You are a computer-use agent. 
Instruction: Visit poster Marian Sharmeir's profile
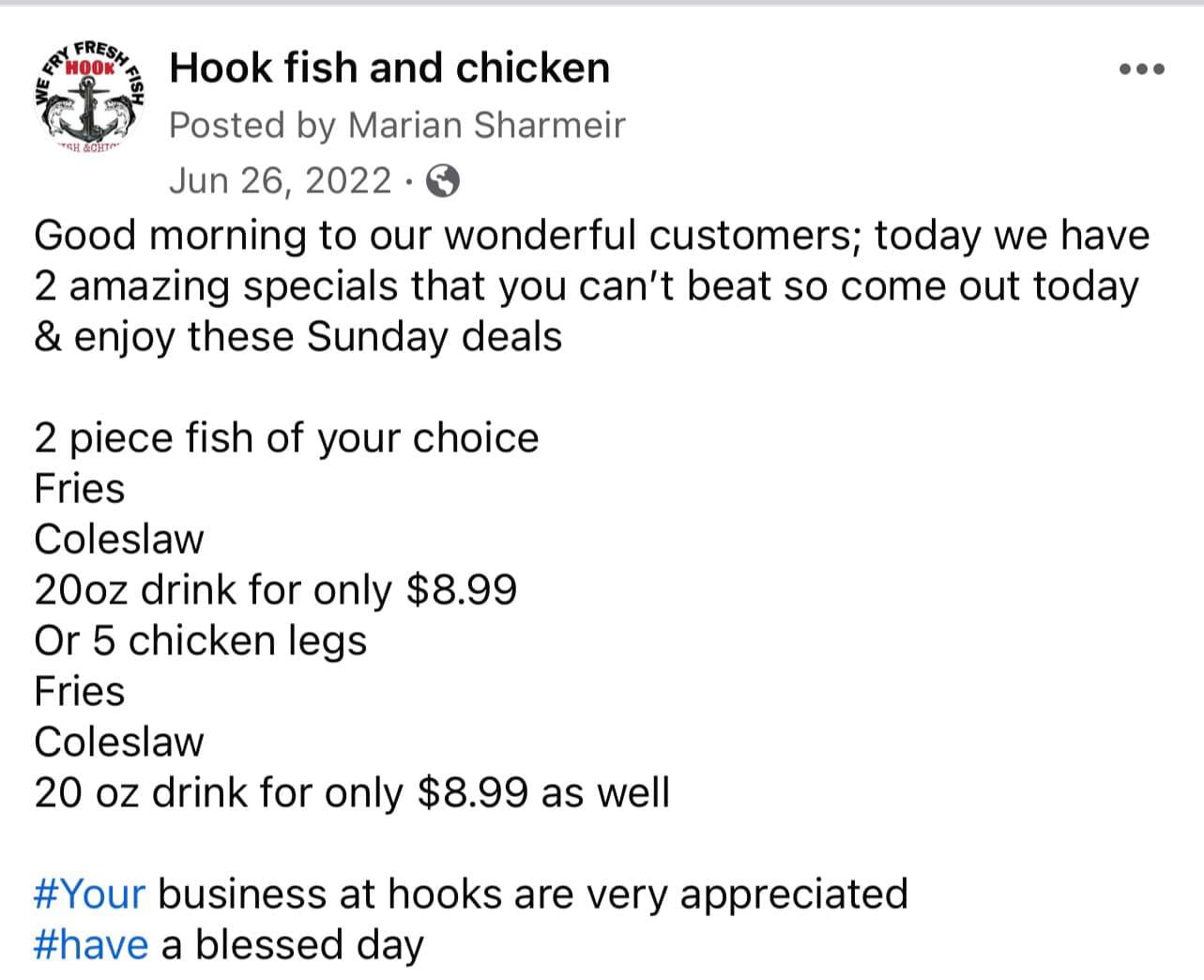coord(486,125)
